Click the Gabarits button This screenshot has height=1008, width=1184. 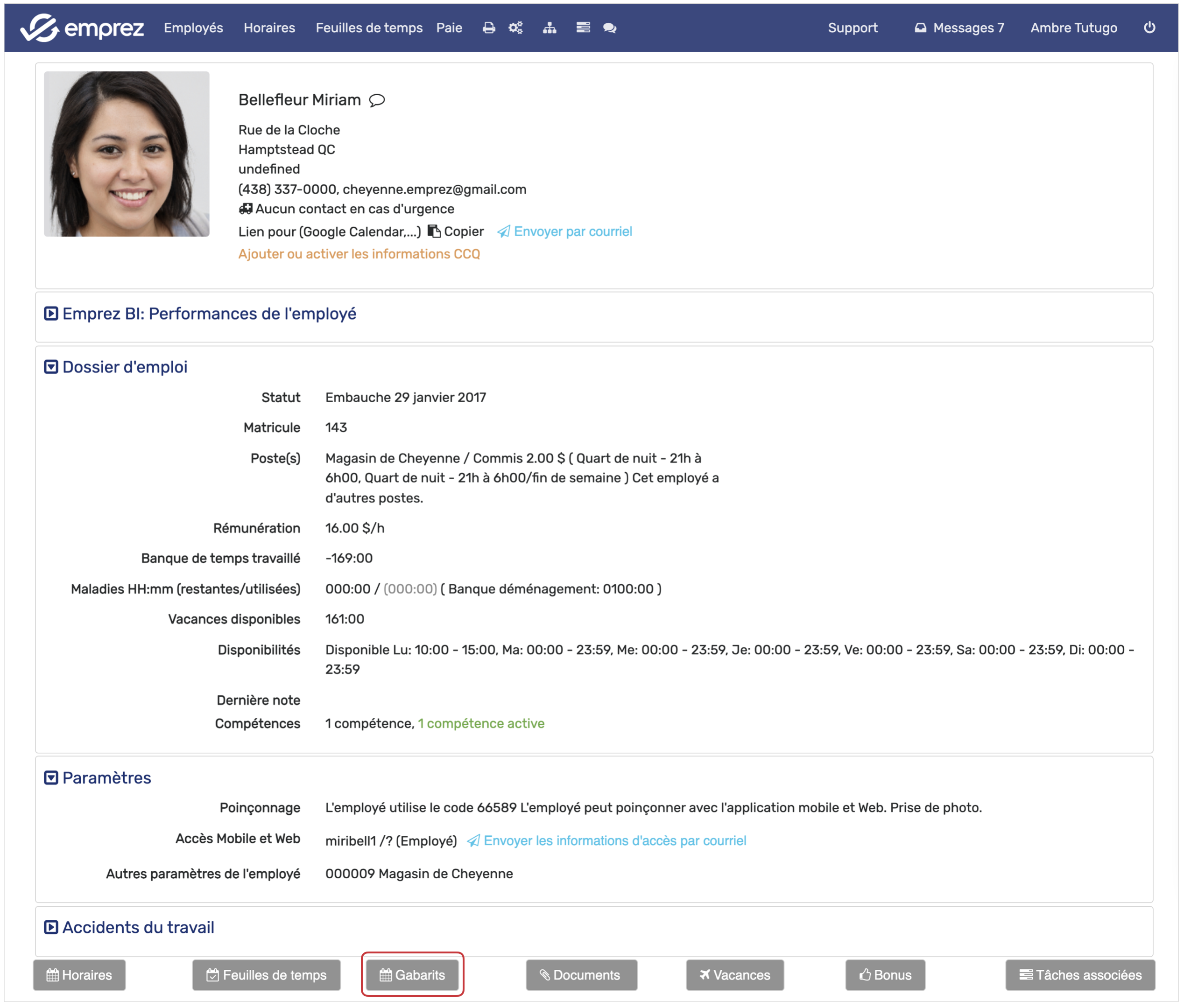pos(412,975)
